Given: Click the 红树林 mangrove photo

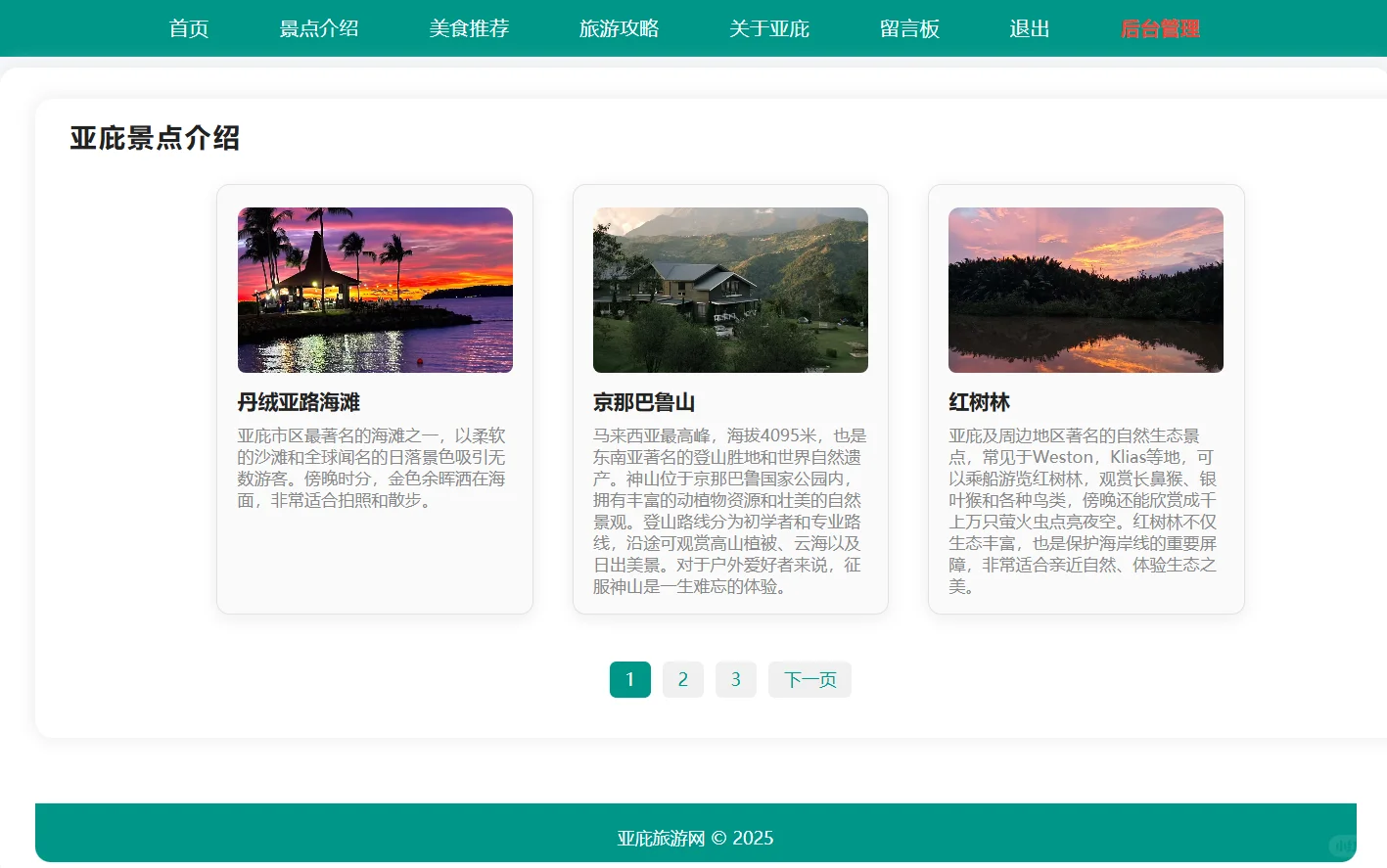Looking at the screenshot, I should point(1086,290).
